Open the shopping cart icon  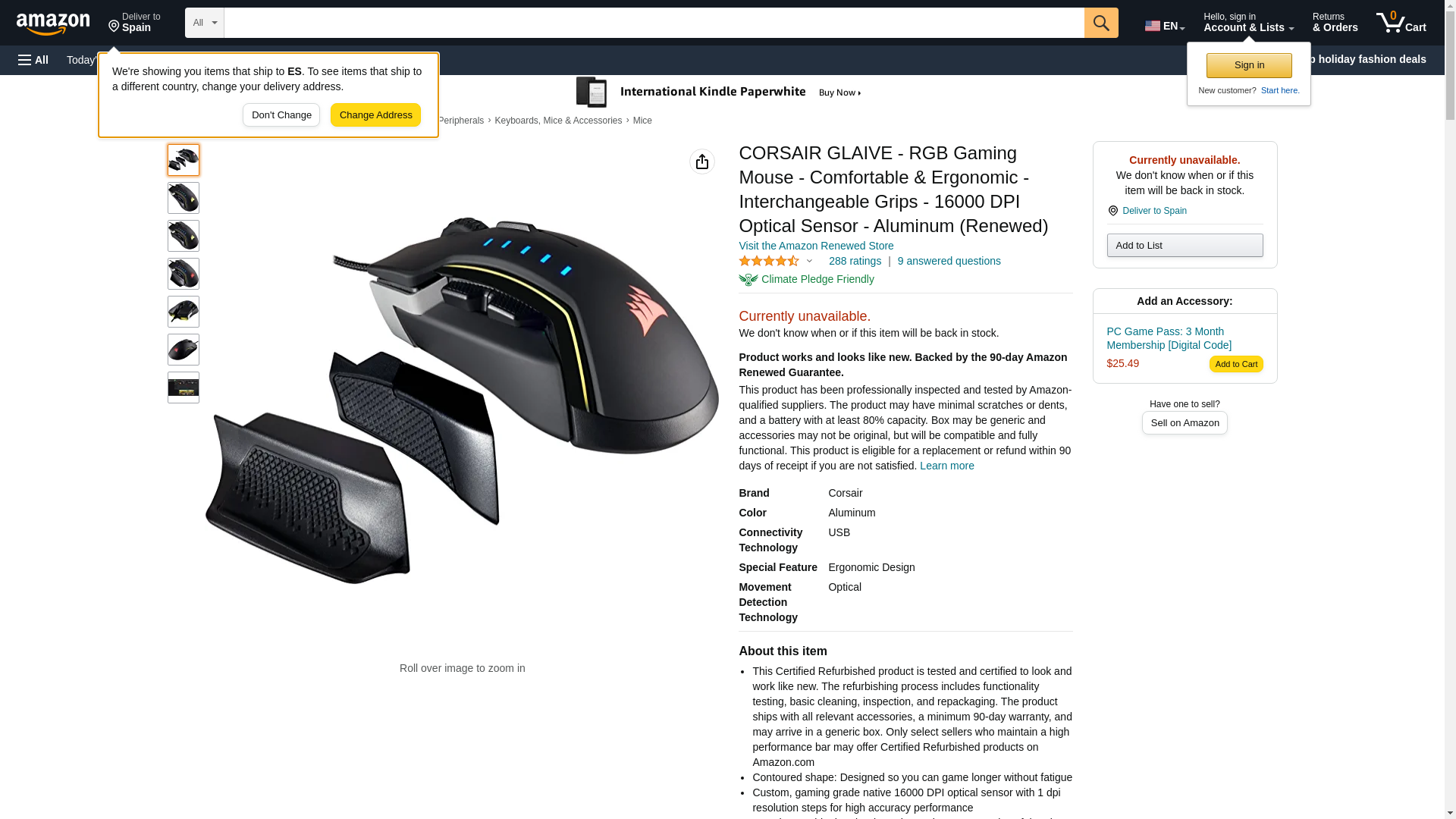[1401, 23]
